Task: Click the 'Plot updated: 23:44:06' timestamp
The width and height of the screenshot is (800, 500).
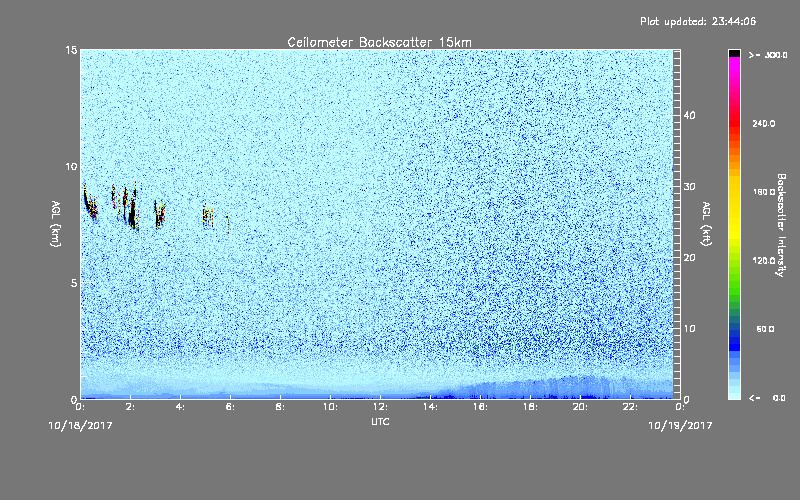Action: click(698, 21)
